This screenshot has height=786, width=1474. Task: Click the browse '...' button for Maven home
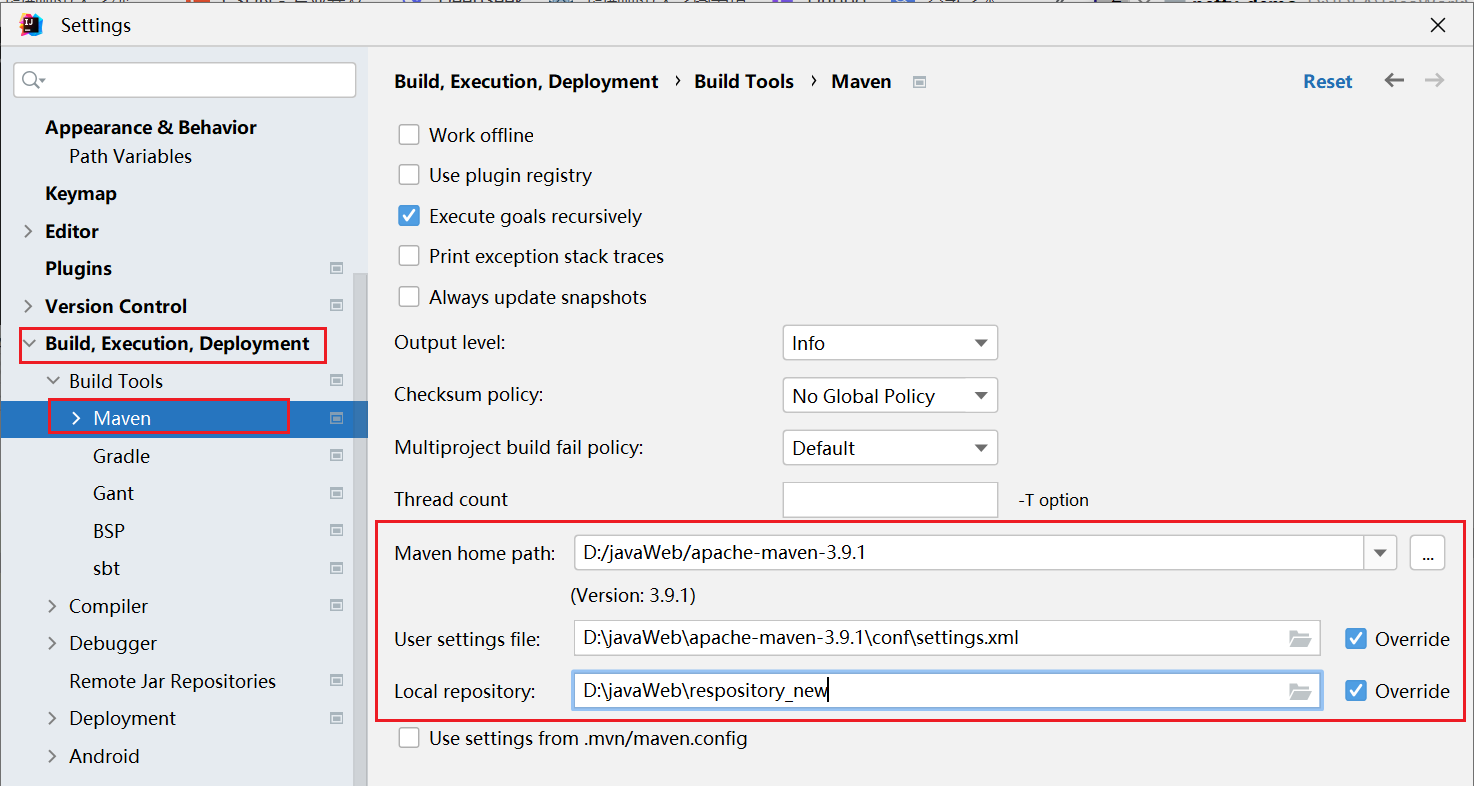point(1427,552)
